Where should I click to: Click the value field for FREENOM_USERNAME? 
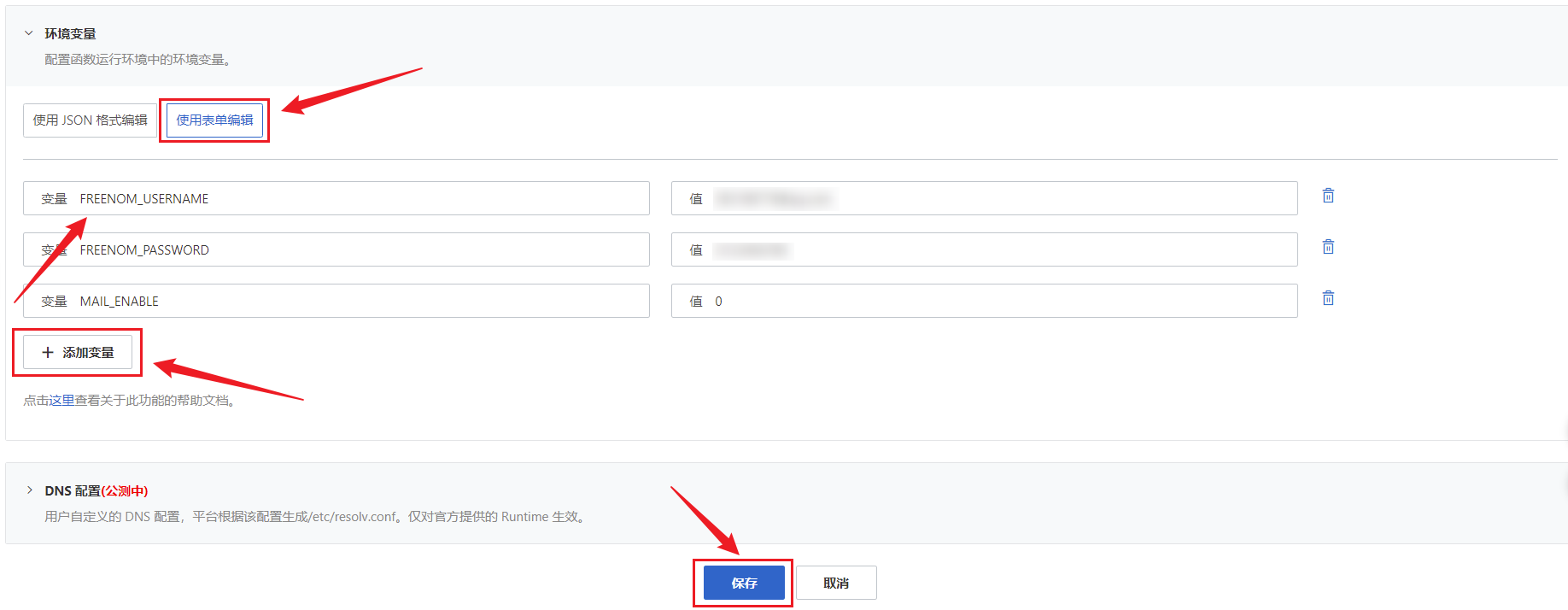pos(985,198)
